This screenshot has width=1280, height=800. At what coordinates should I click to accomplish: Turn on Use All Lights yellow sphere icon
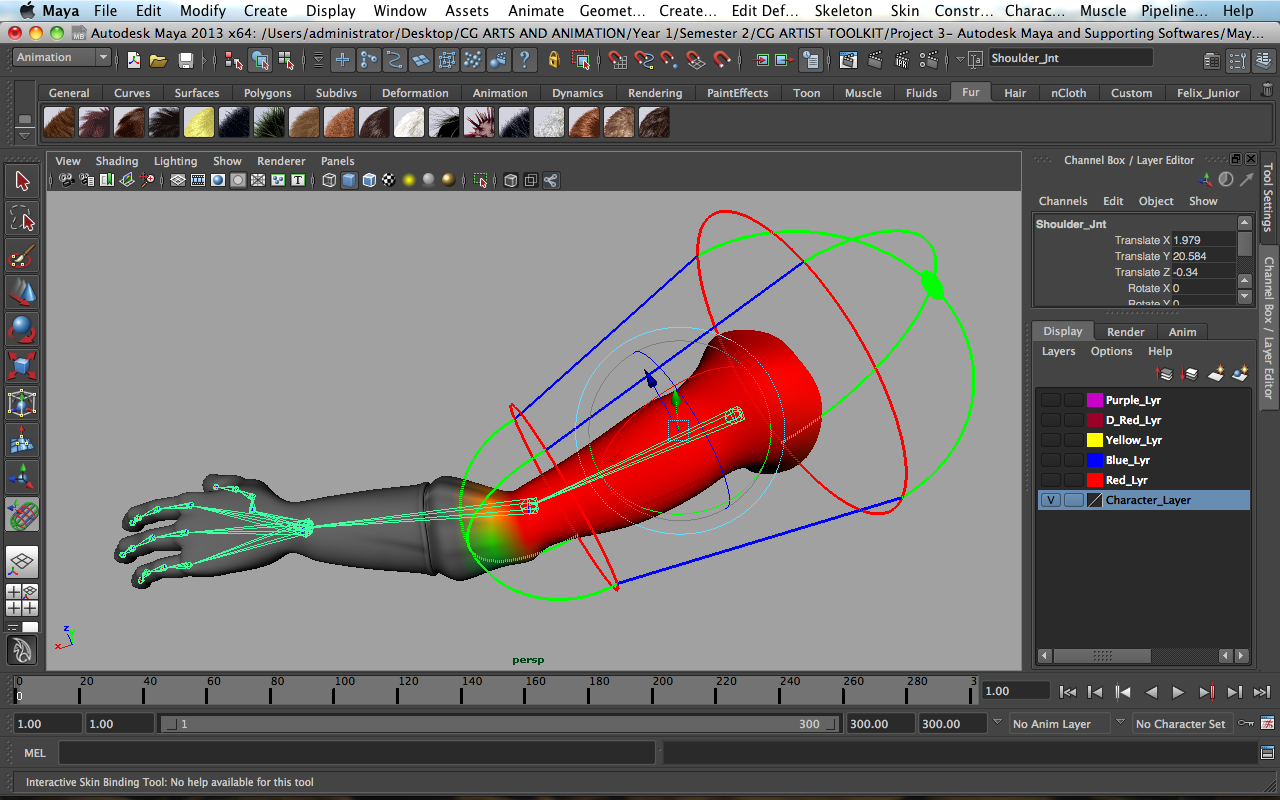[x=409, y=180]
